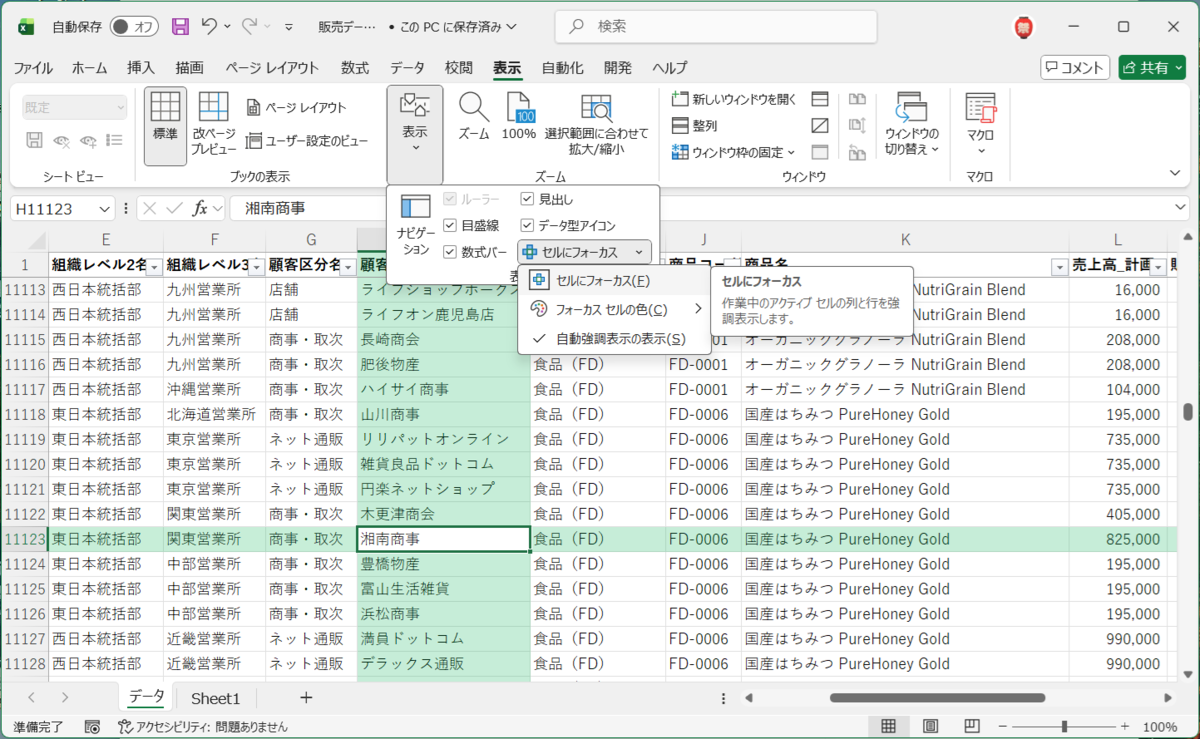Click the 共有 share button
The image size is (1200, 739).
(x=1152, y=67)
